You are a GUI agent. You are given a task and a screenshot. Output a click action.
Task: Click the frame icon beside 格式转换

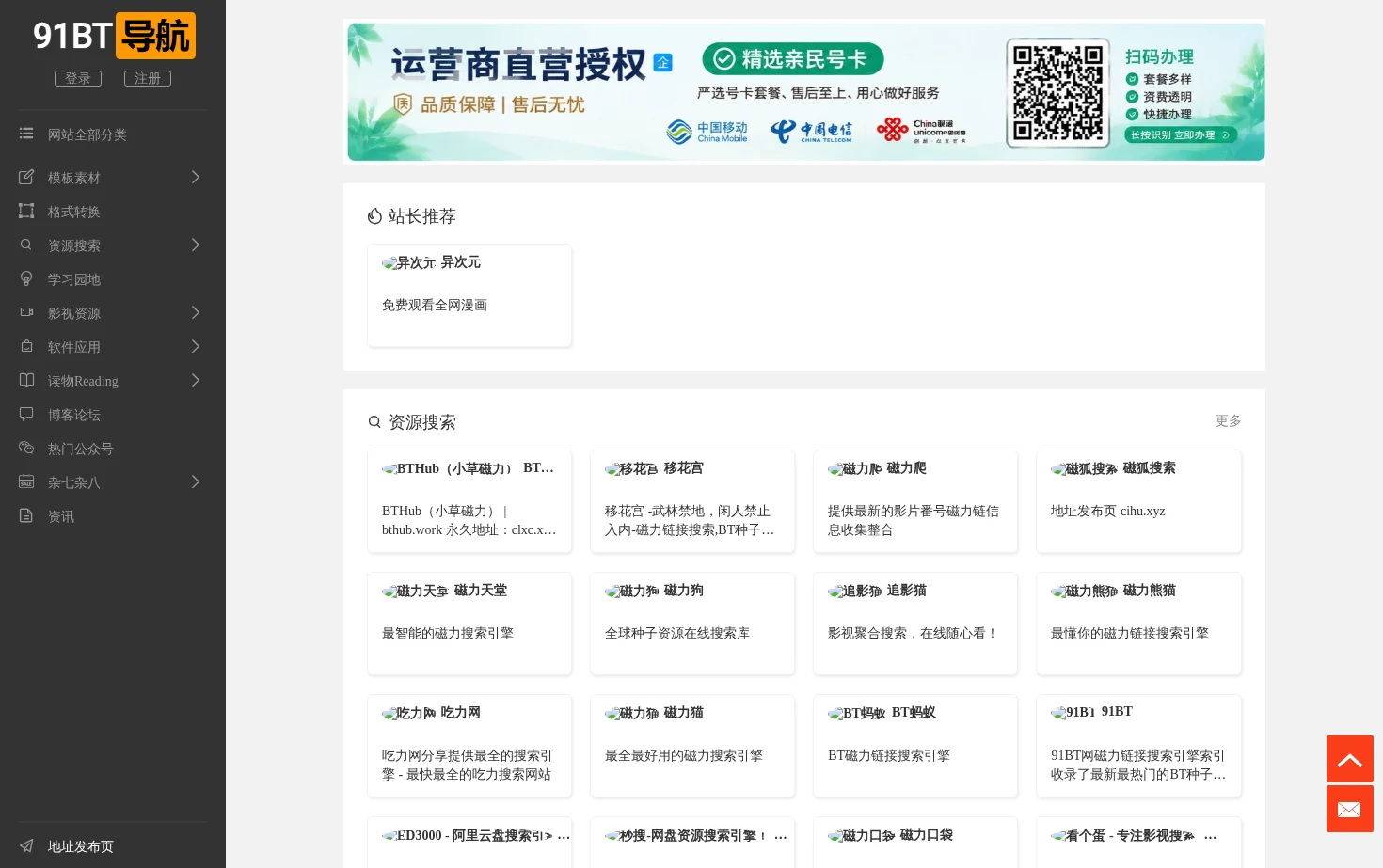click(x=26, y=211)
